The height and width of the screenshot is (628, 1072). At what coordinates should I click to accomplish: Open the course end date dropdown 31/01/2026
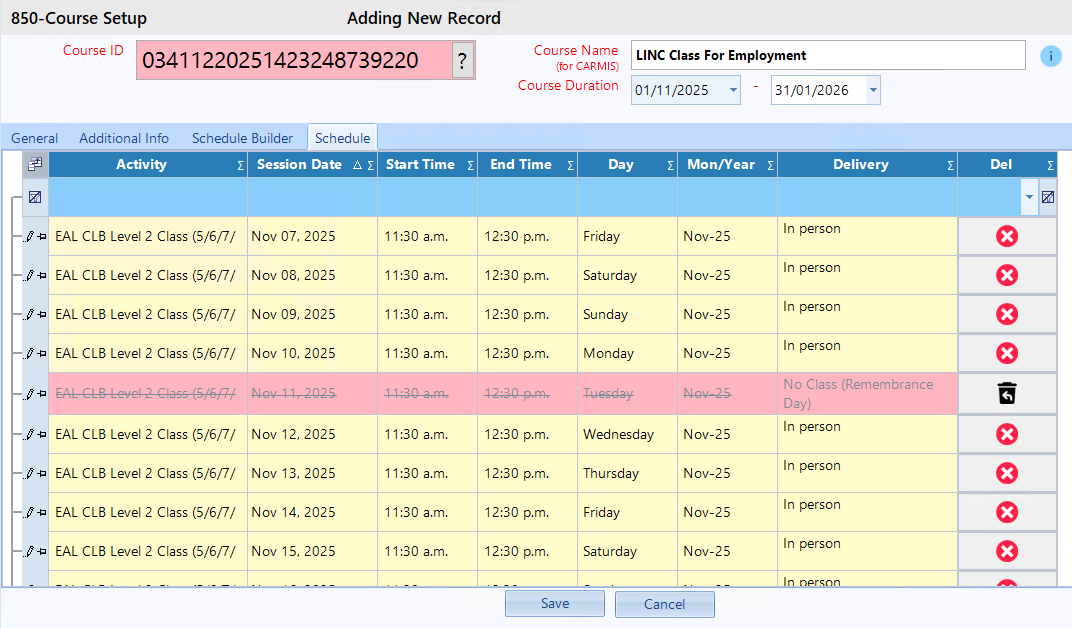click(873, 90)
